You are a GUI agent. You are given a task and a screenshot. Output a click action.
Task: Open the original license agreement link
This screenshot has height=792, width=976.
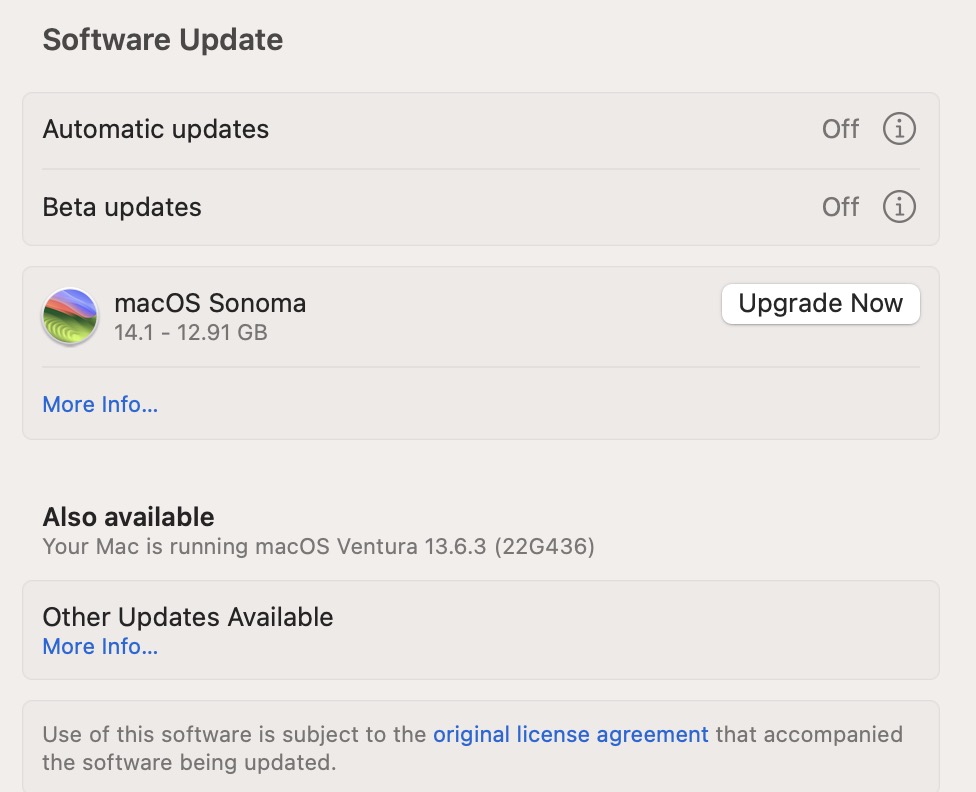[x=570, y=735]
